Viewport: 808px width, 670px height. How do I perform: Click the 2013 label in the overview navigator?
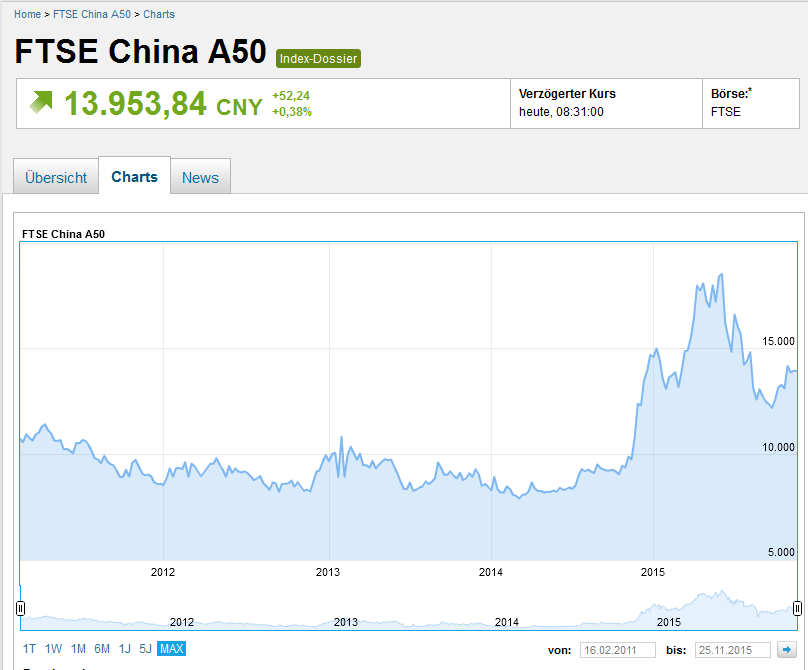click(345, 622)
